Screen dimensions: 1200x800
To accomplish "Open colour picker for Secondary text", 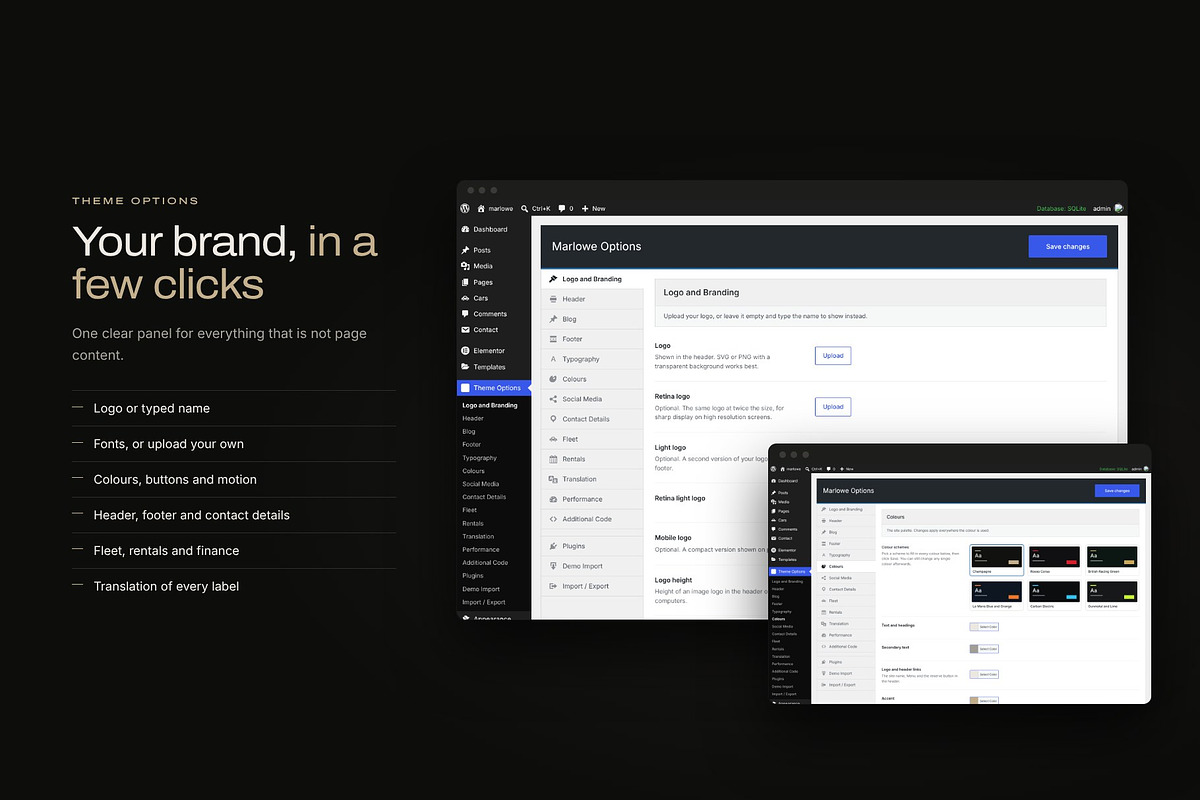I will coord(984,649).
